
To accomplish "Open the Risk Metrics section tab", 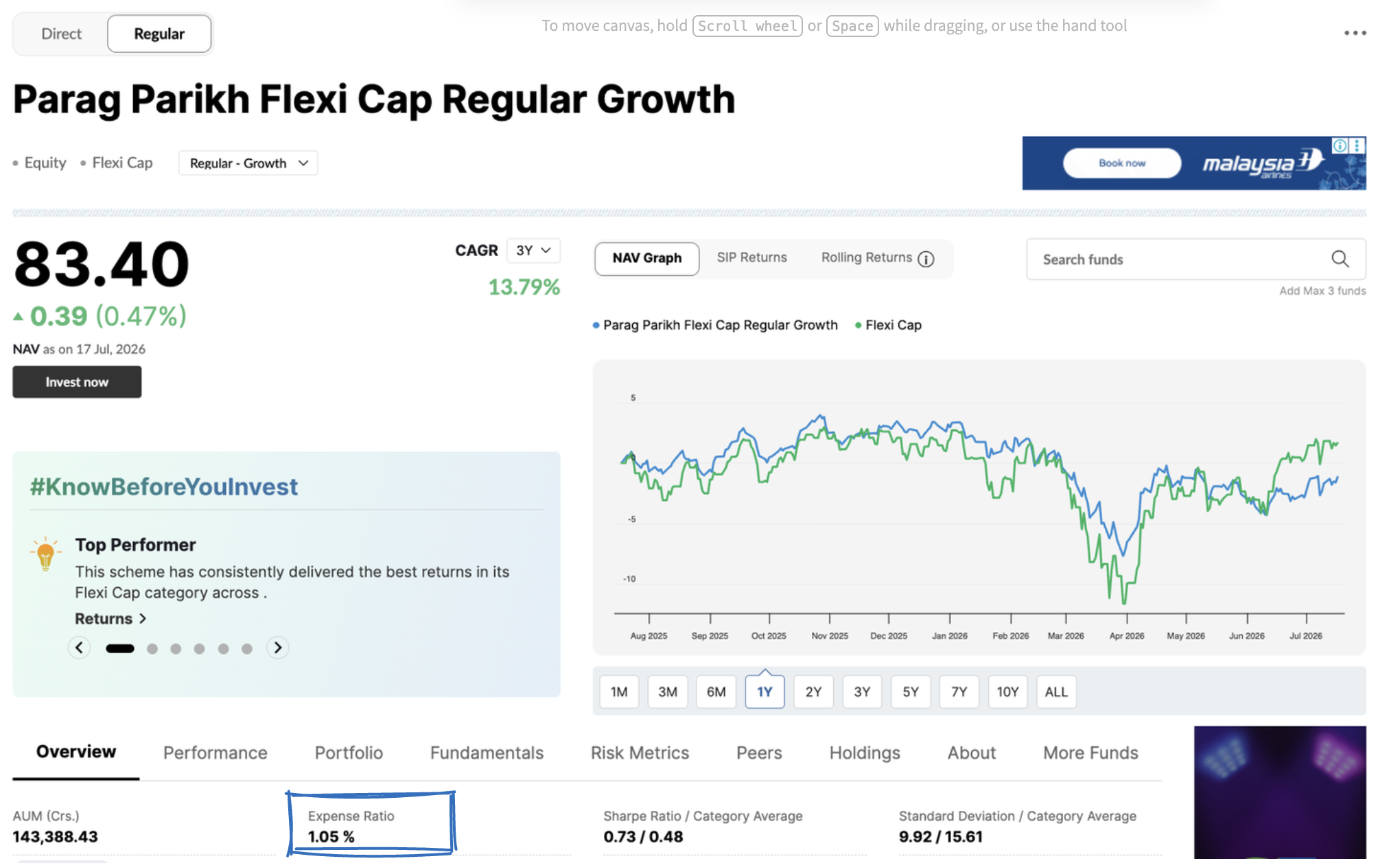I will point(640,753).
